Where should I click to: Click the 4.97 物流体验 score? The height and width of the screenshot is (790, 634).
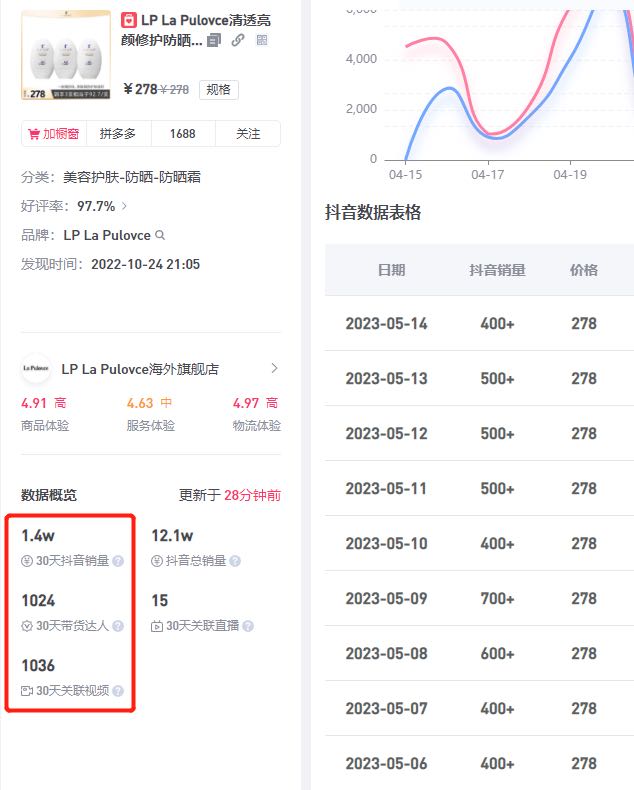pos(245,403)
